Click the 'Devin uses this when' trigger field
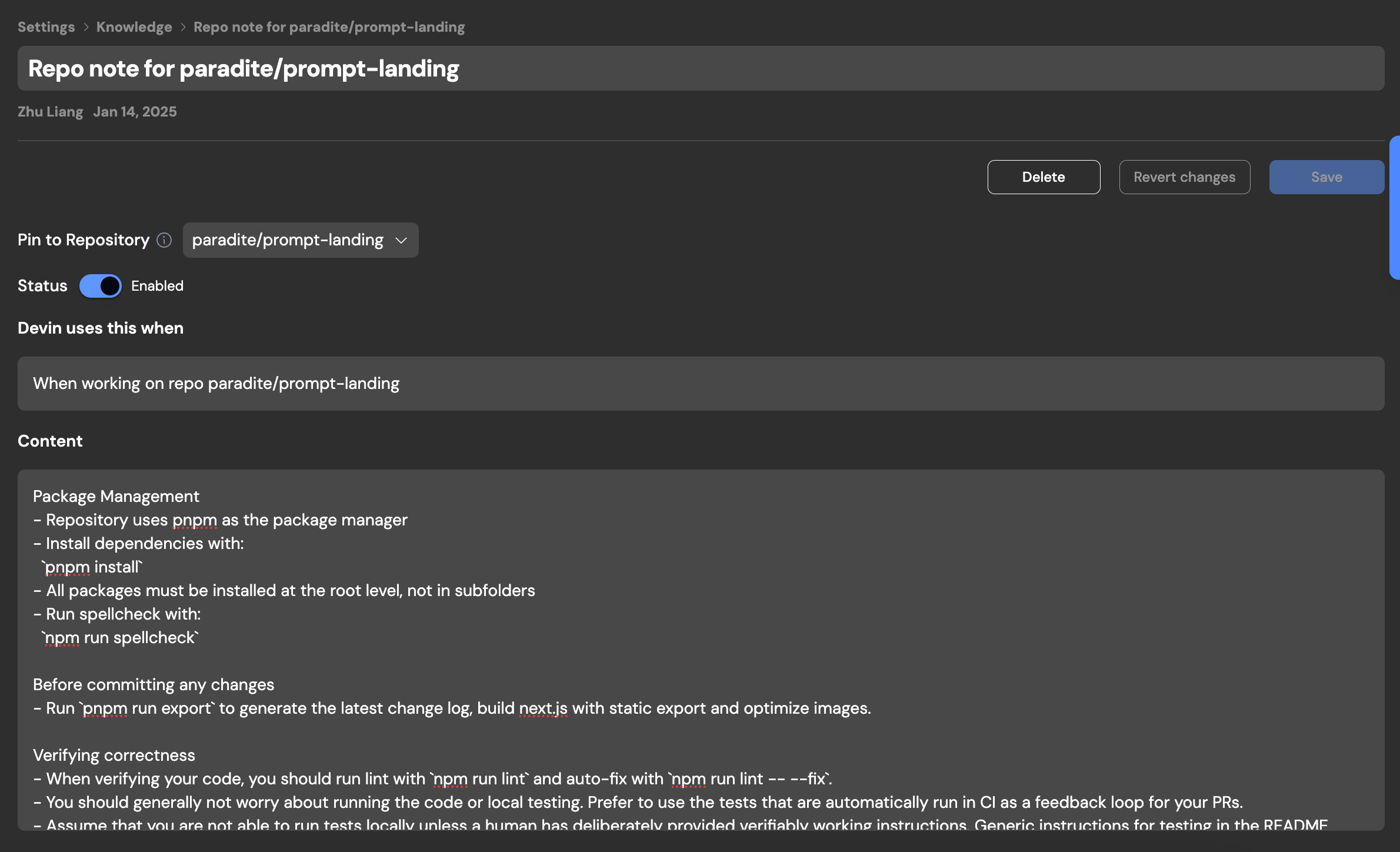 coord(700,384)
